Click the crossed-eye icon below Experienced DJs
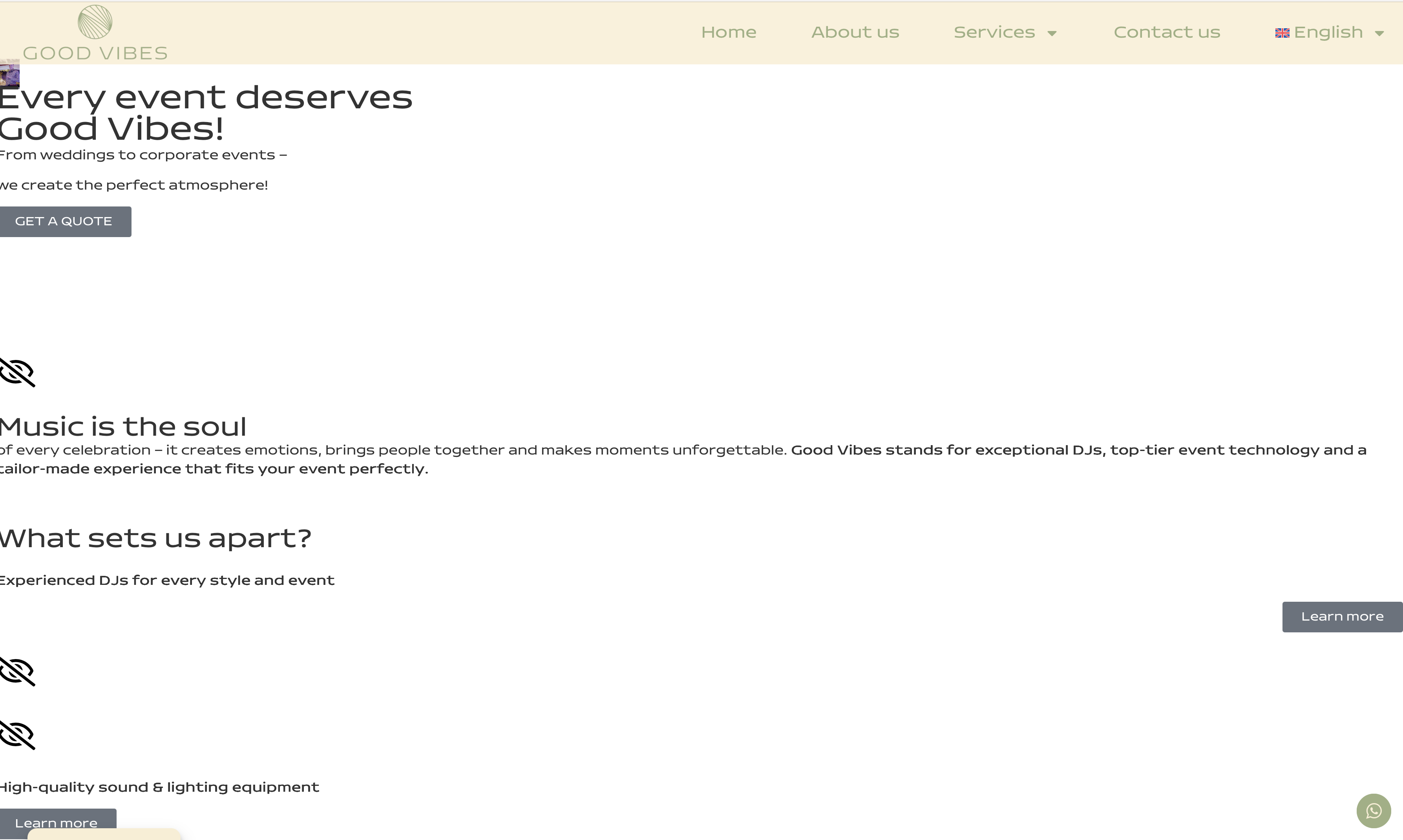This screenshot has height=840, width=1403. tap(18, 672)
